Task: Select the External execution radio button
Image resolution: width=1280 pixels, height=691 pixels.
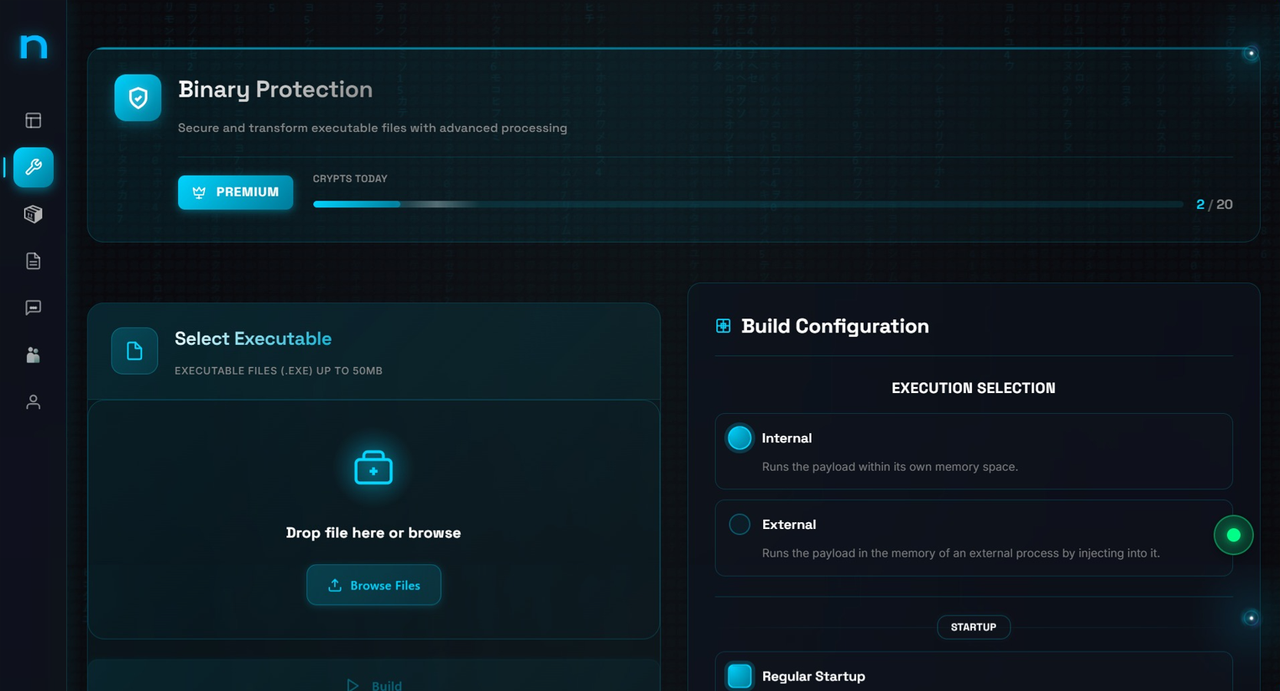Action: coord(740,524)
